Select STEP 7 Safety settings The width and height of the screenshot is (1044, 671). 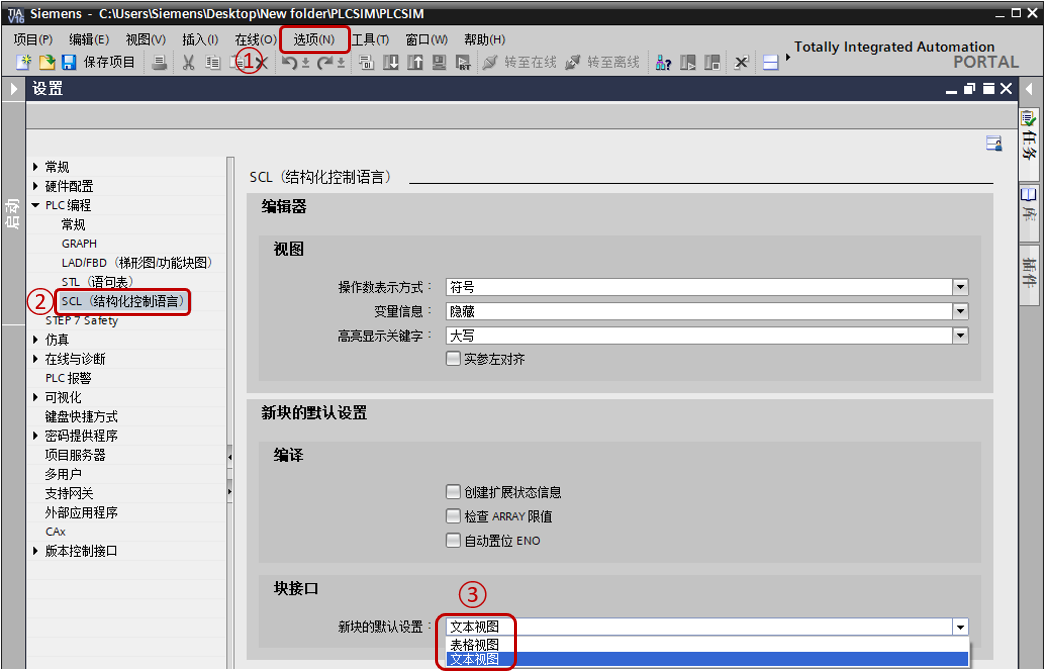click(x=81, y=320)
